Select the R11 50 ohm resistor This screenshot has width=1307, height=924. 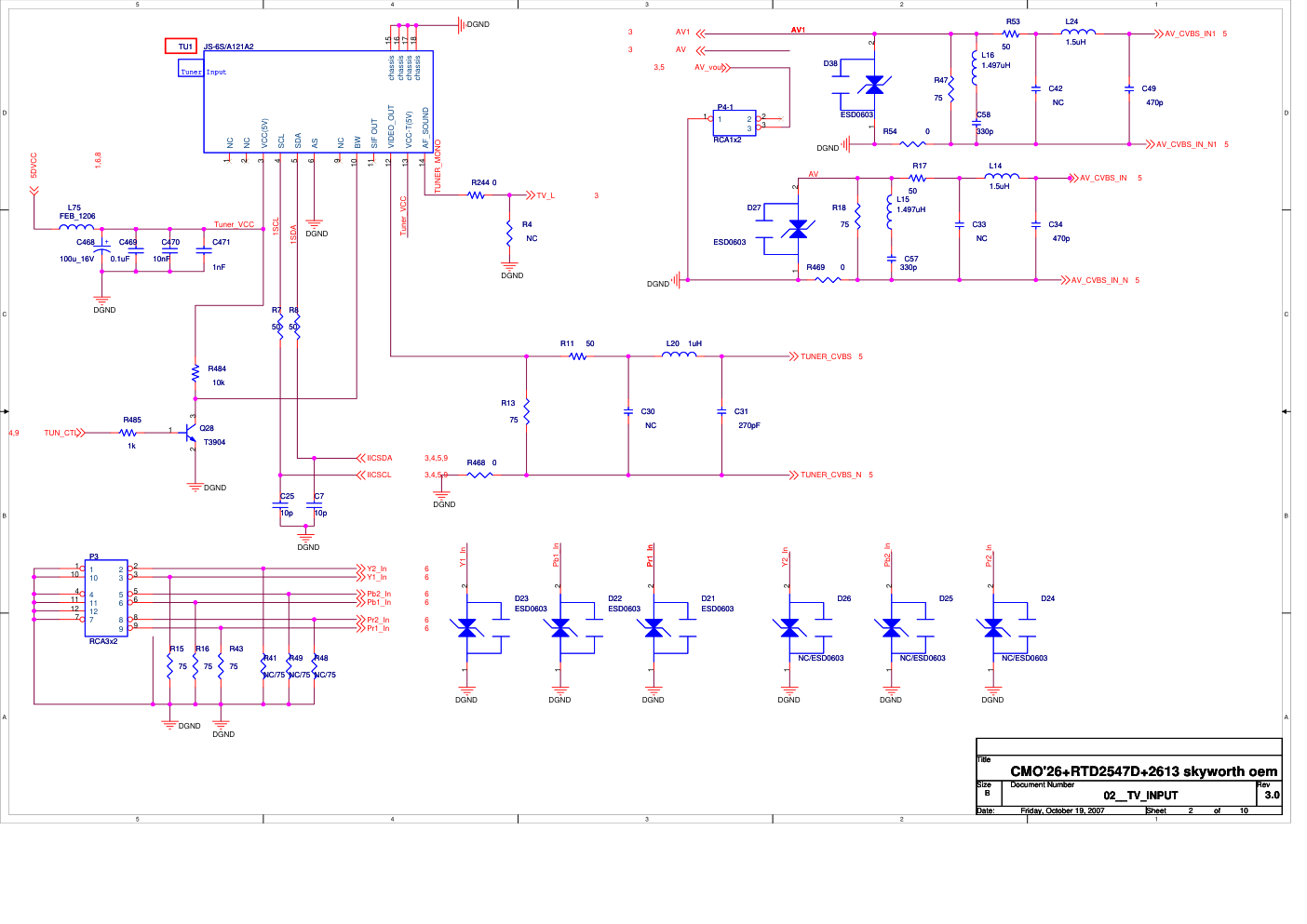point(578,356)
